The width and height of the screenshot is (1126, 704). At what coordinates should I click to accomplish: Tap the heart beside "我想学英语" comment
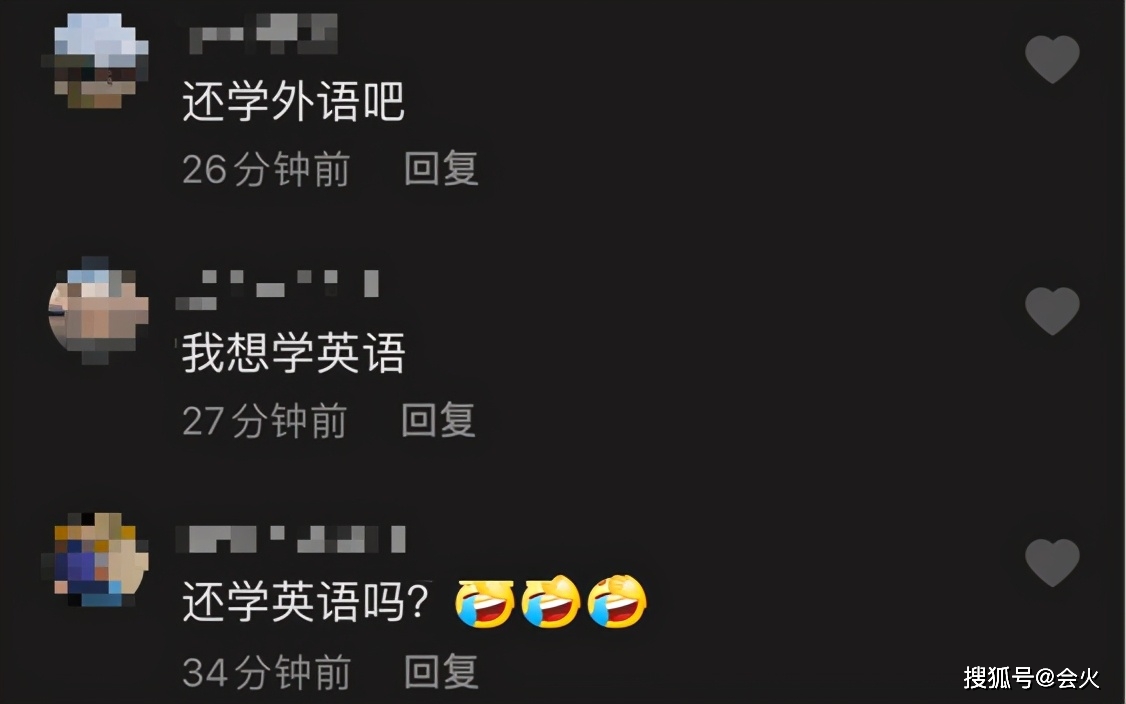pyautogui.click(x=1052, y=311)
